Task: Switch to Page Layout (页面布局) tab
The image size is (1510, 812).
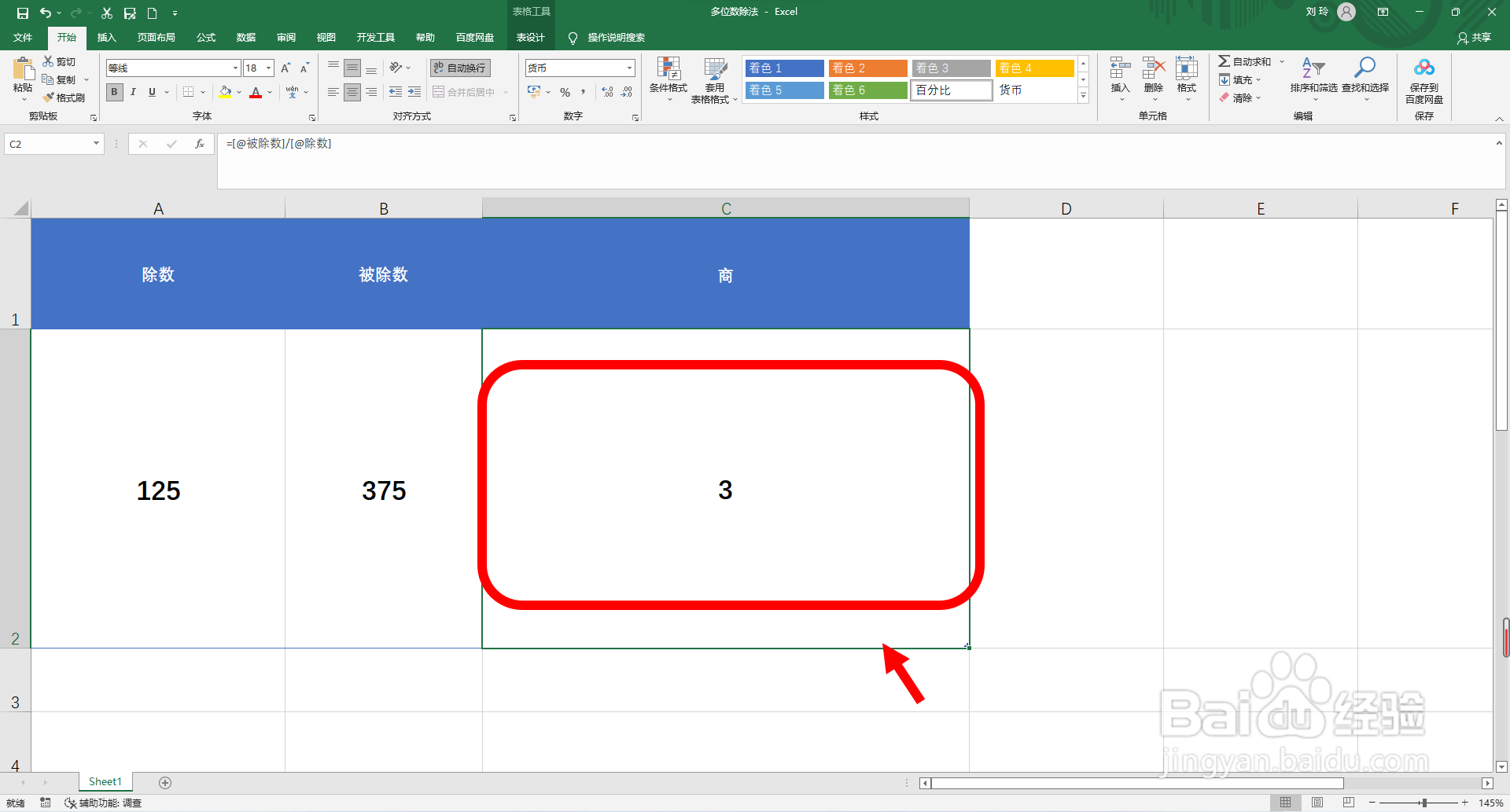Action: [x=156, y=38]
